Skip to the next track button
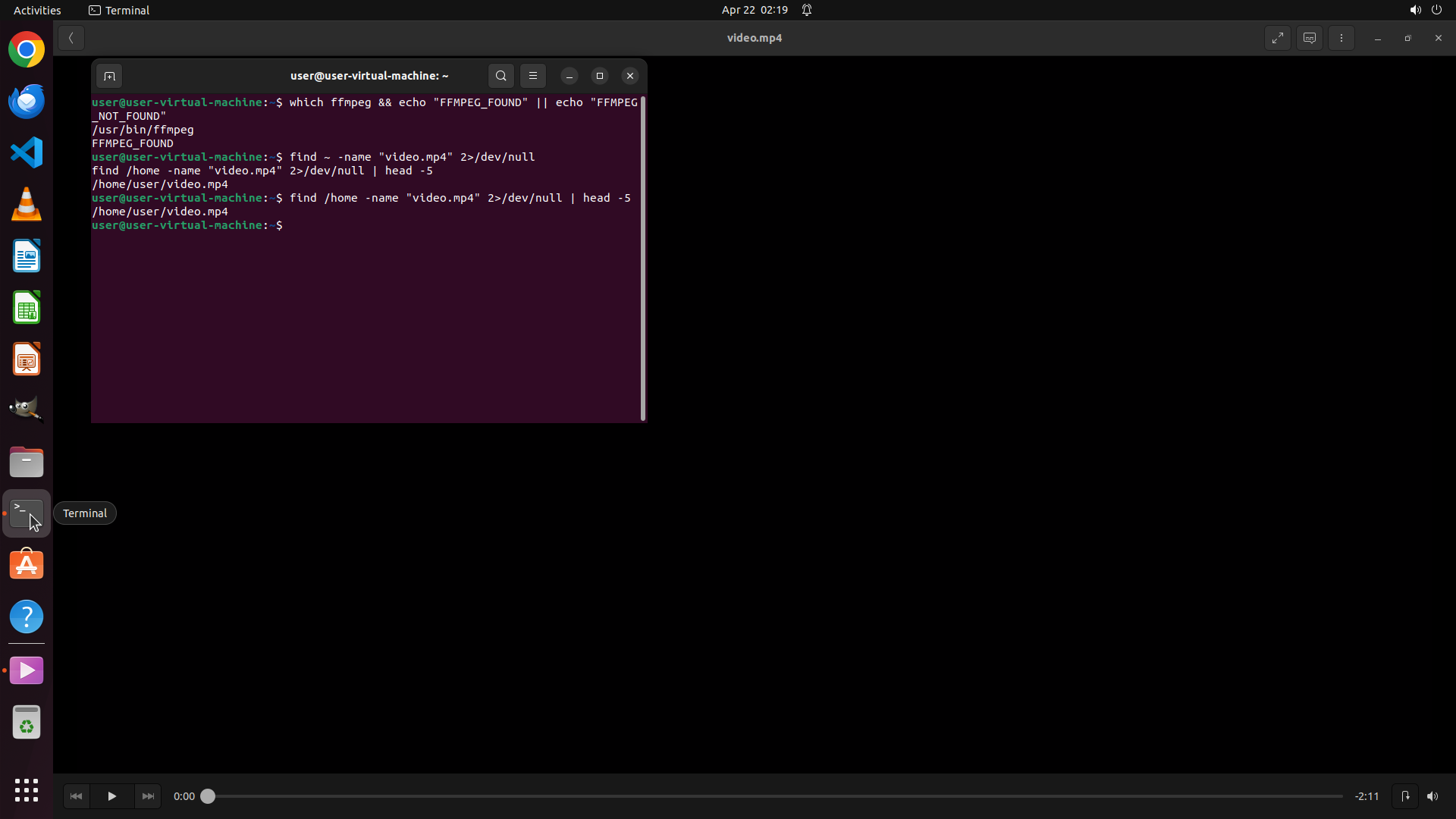1456x819 pixels. (x=148, y=796)
